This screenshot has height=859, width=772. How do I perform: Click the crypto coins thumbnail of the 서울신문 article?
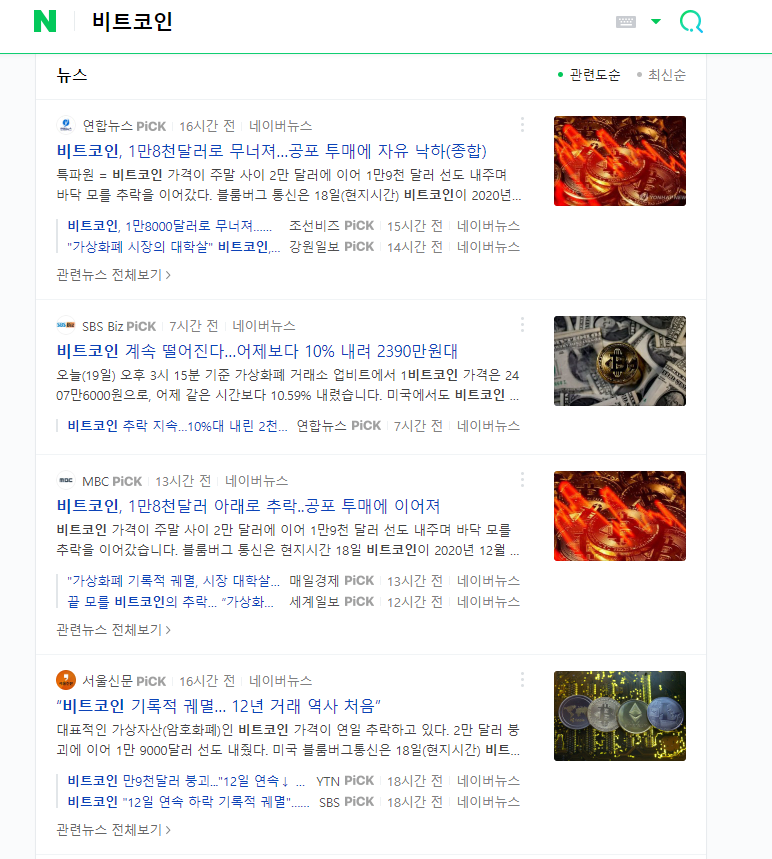(x=620, y=716)
